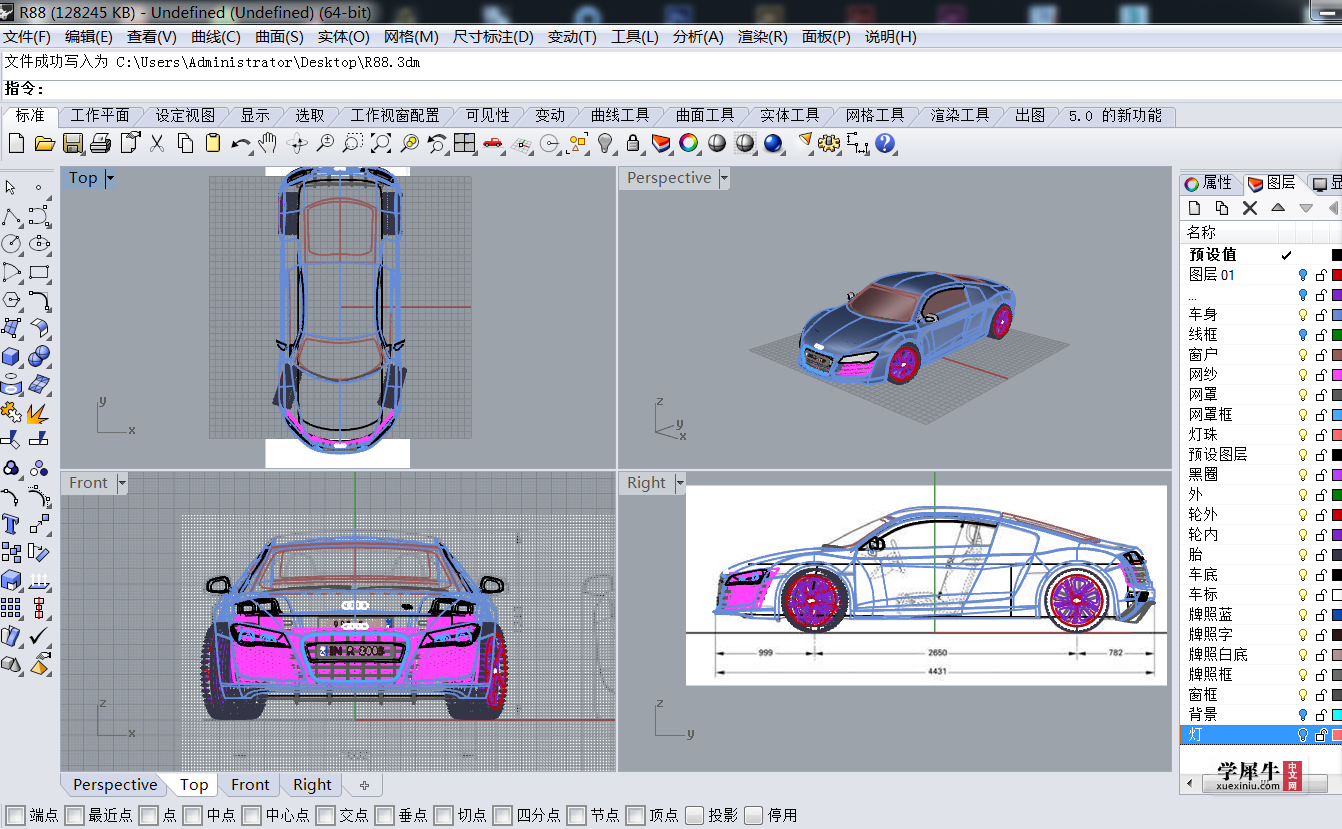Select the Polyline tool in left toolbar
1342x829 pixels.
(x=11, y=216)
